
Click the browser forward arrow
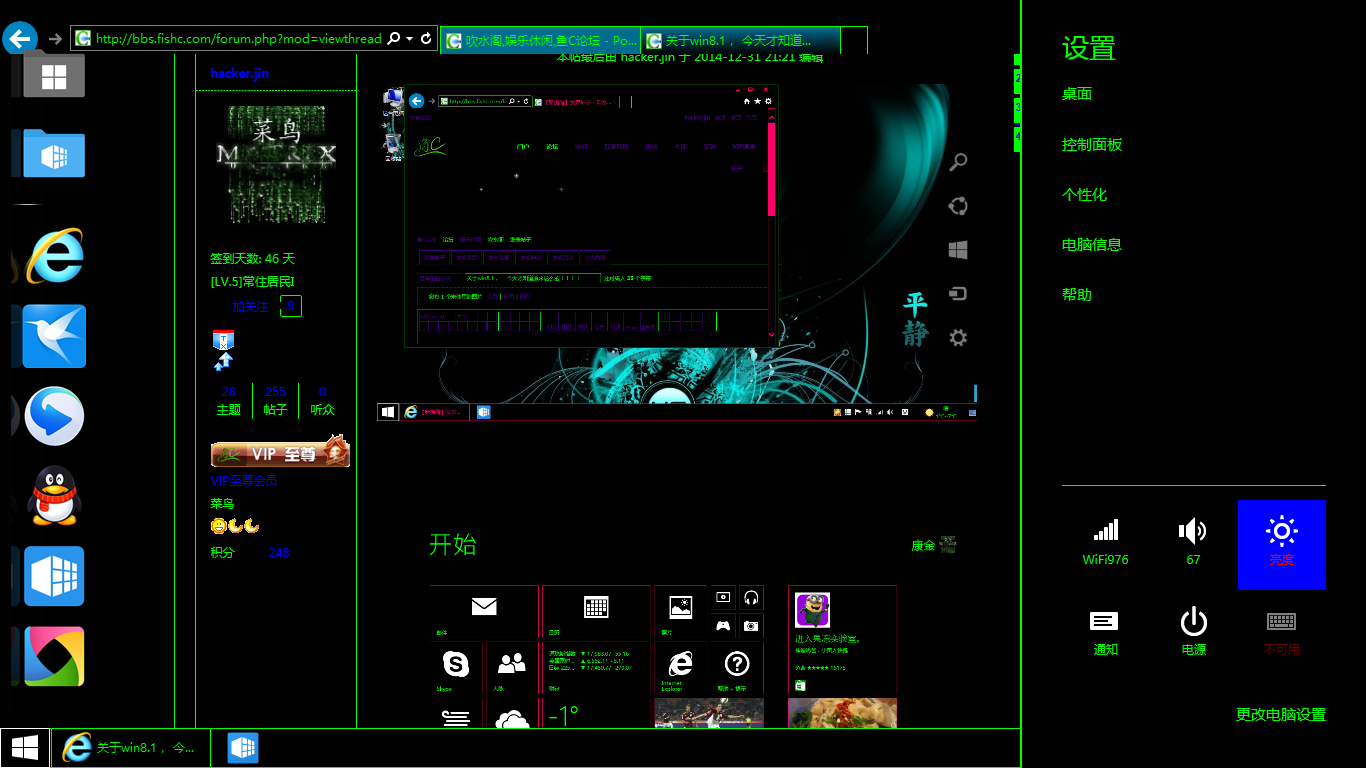[x=55, y=39]
